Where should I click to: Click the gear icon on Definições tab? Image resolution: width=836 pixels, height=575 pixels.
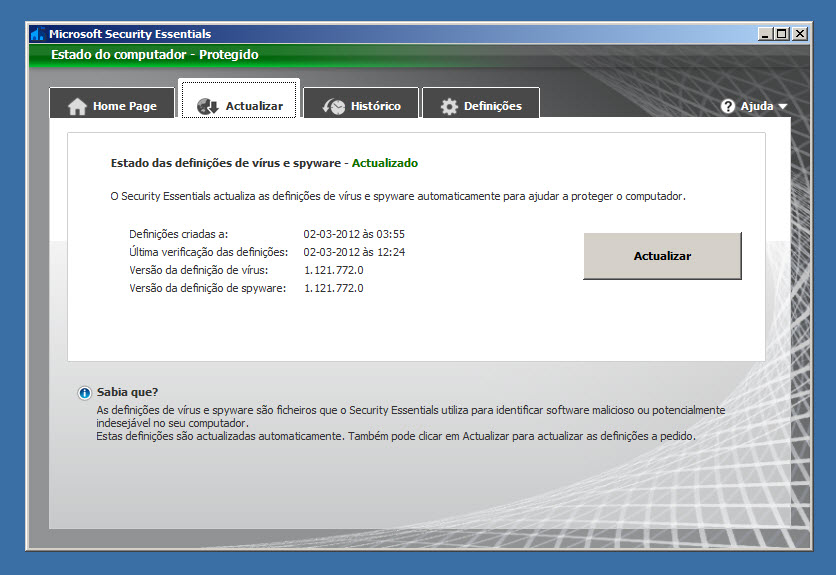pos(449,106)
